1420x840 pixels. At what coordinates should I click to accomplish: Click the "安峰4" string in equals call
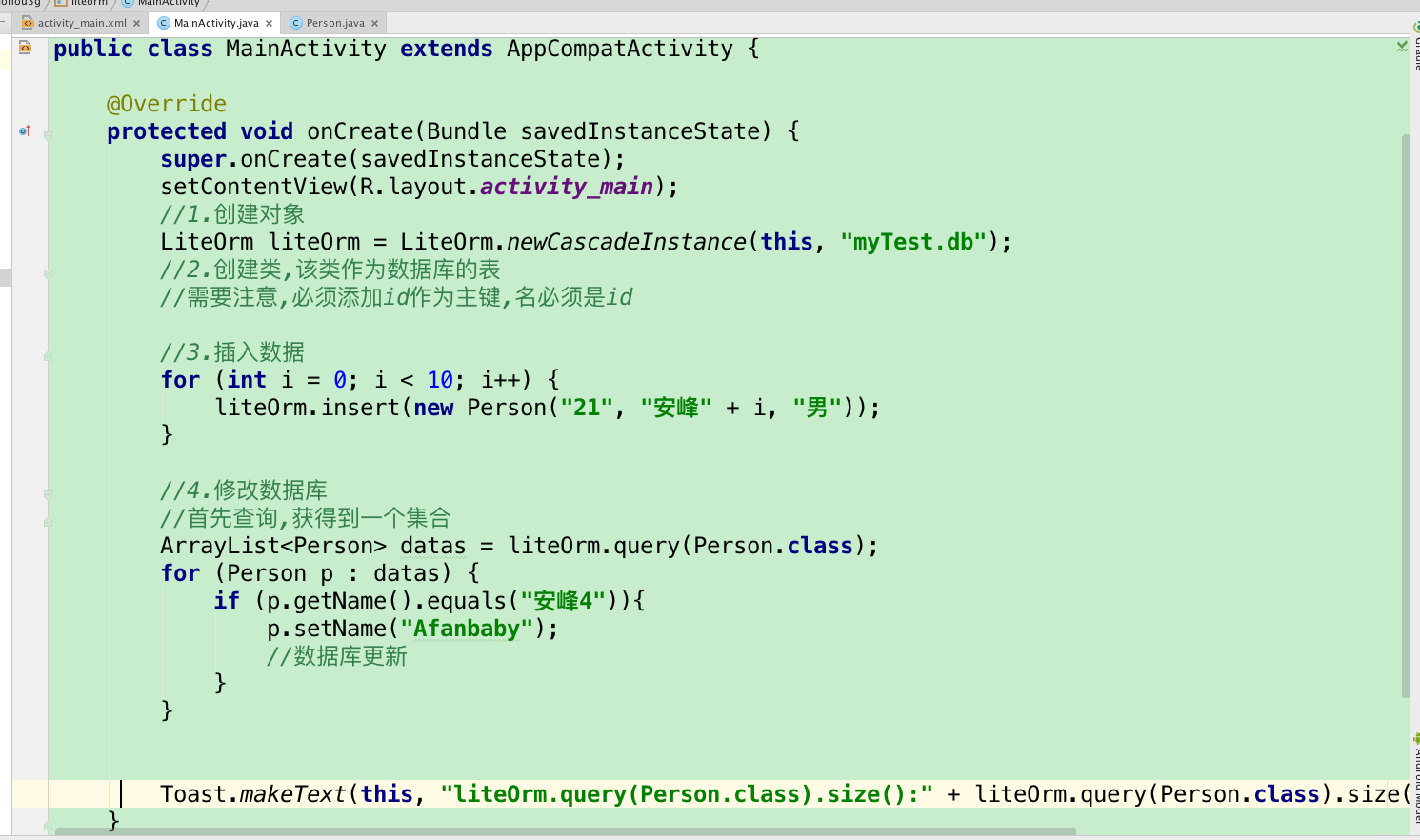point(563,601)
